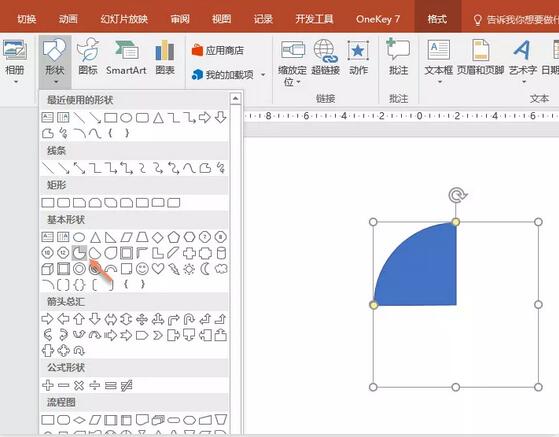Select the Plus sign equation shape
Screen dimensions: 559x437
[x=47, y=385]
